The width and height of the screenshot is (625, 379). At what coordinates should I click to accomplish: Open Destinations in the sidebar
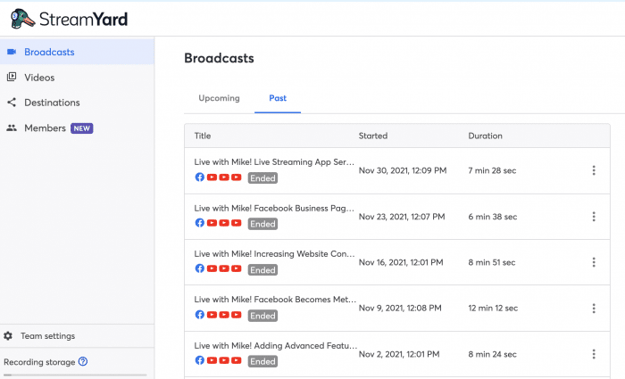[77, 102]
